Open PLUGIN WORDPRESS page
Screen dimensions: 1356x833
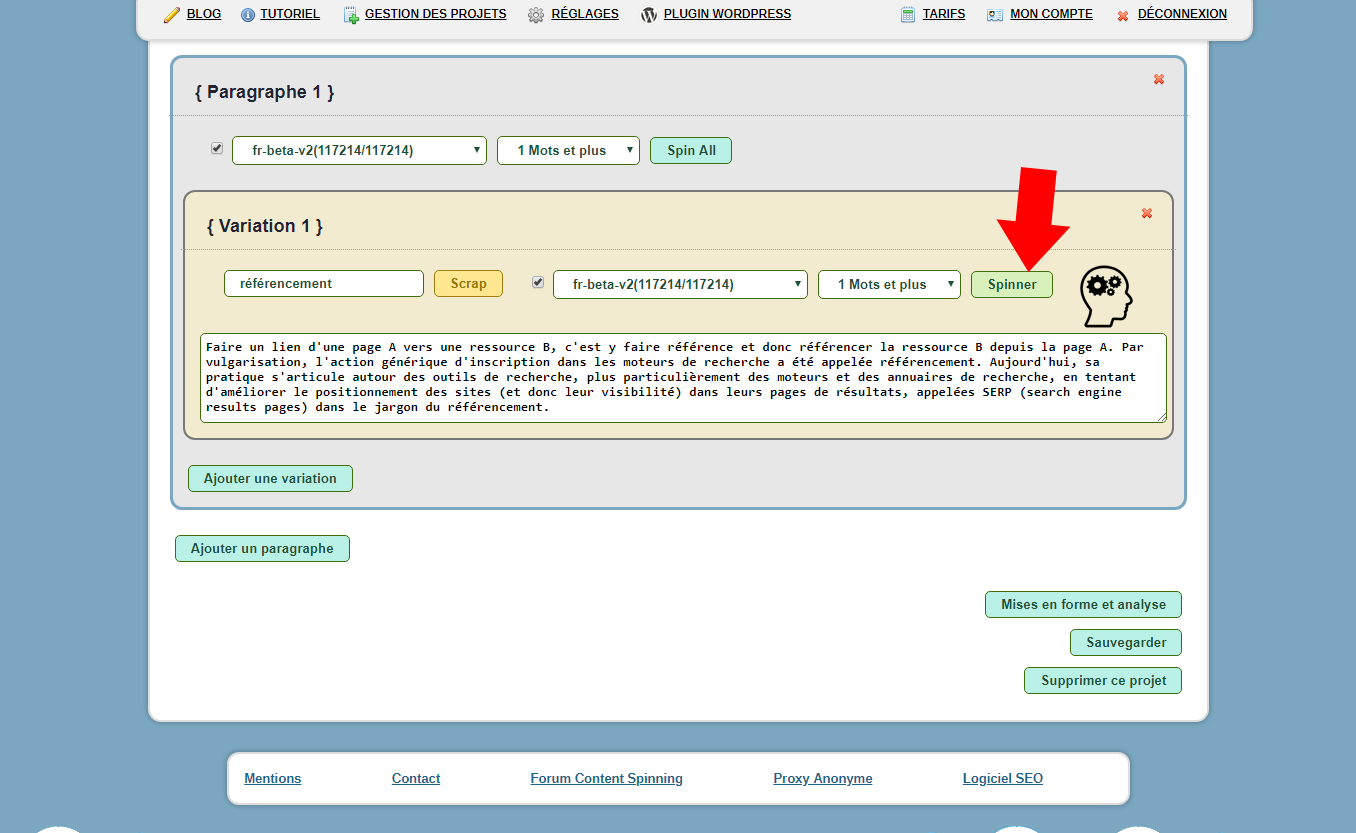point(727,14)
